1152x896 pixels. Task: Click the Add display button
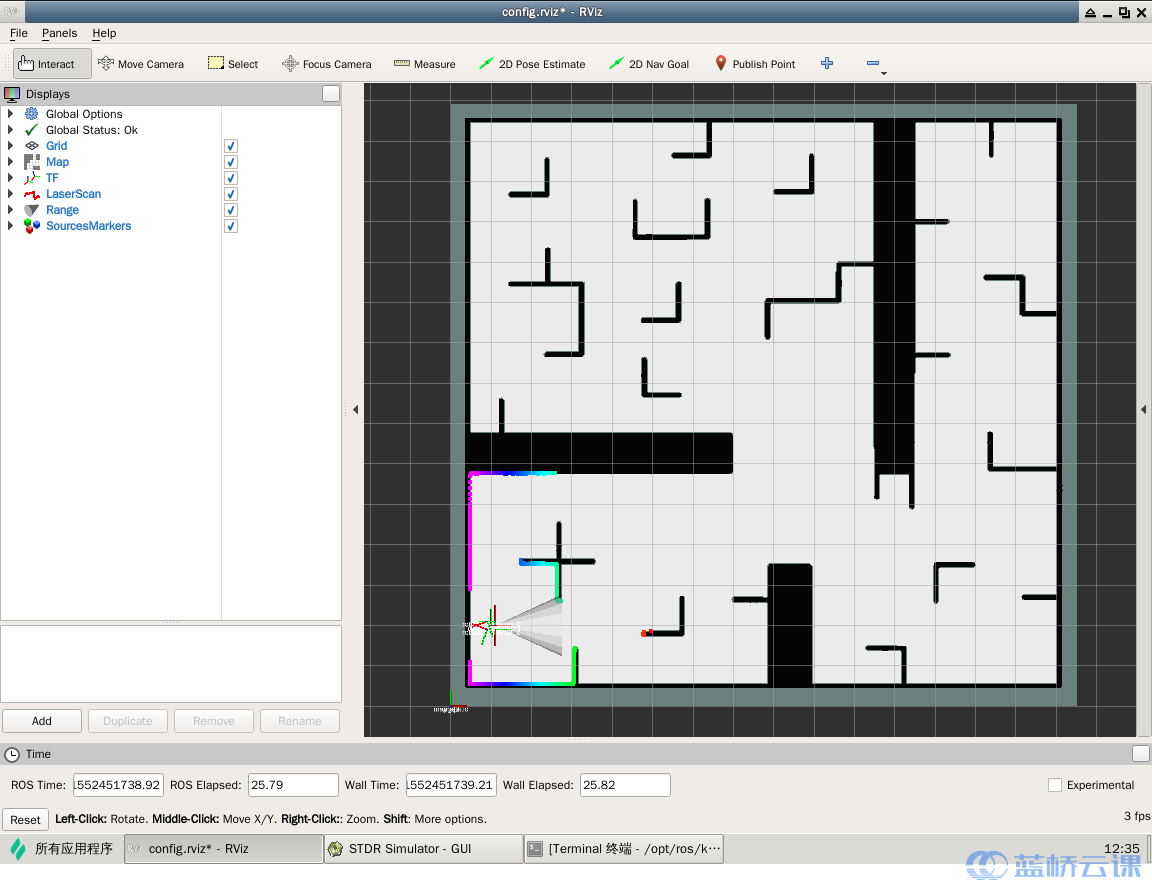42,721
